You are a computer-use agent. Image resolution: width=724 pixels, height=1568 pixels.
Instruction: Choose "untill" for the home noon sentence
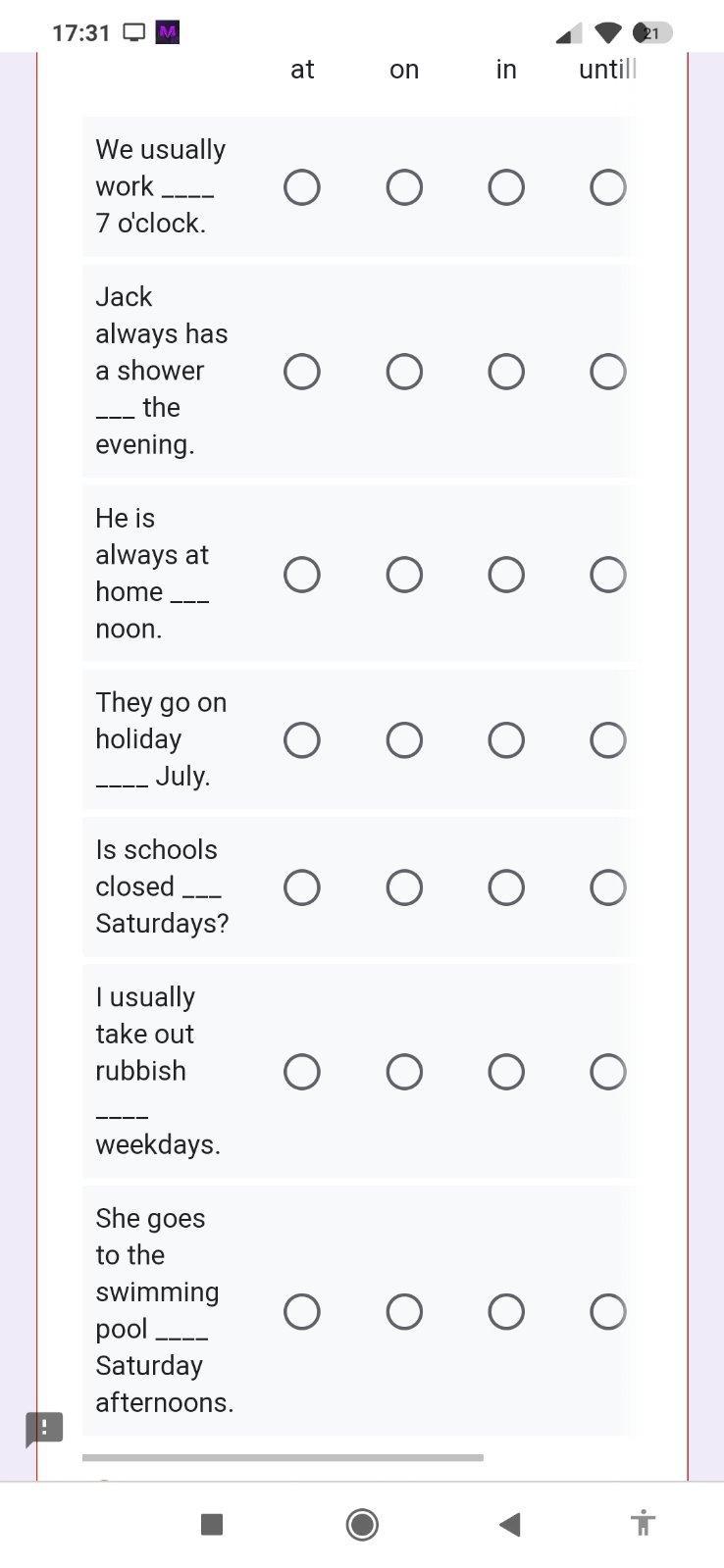coord(608,575)
